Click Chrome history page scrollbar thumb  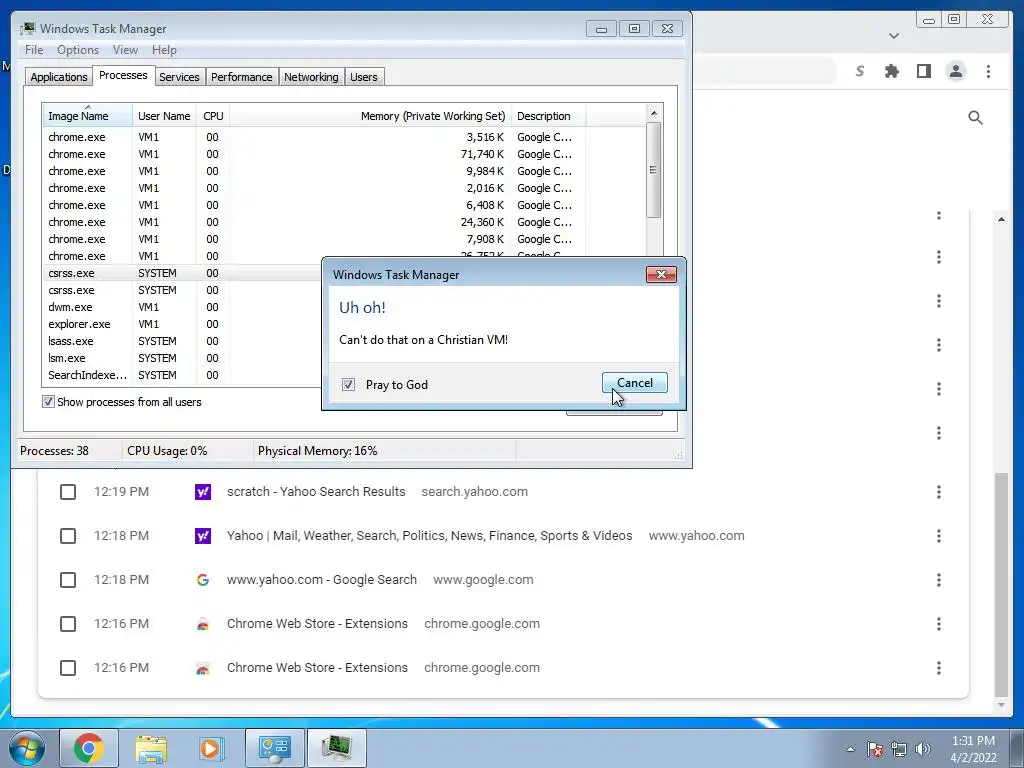point(1000,585)
